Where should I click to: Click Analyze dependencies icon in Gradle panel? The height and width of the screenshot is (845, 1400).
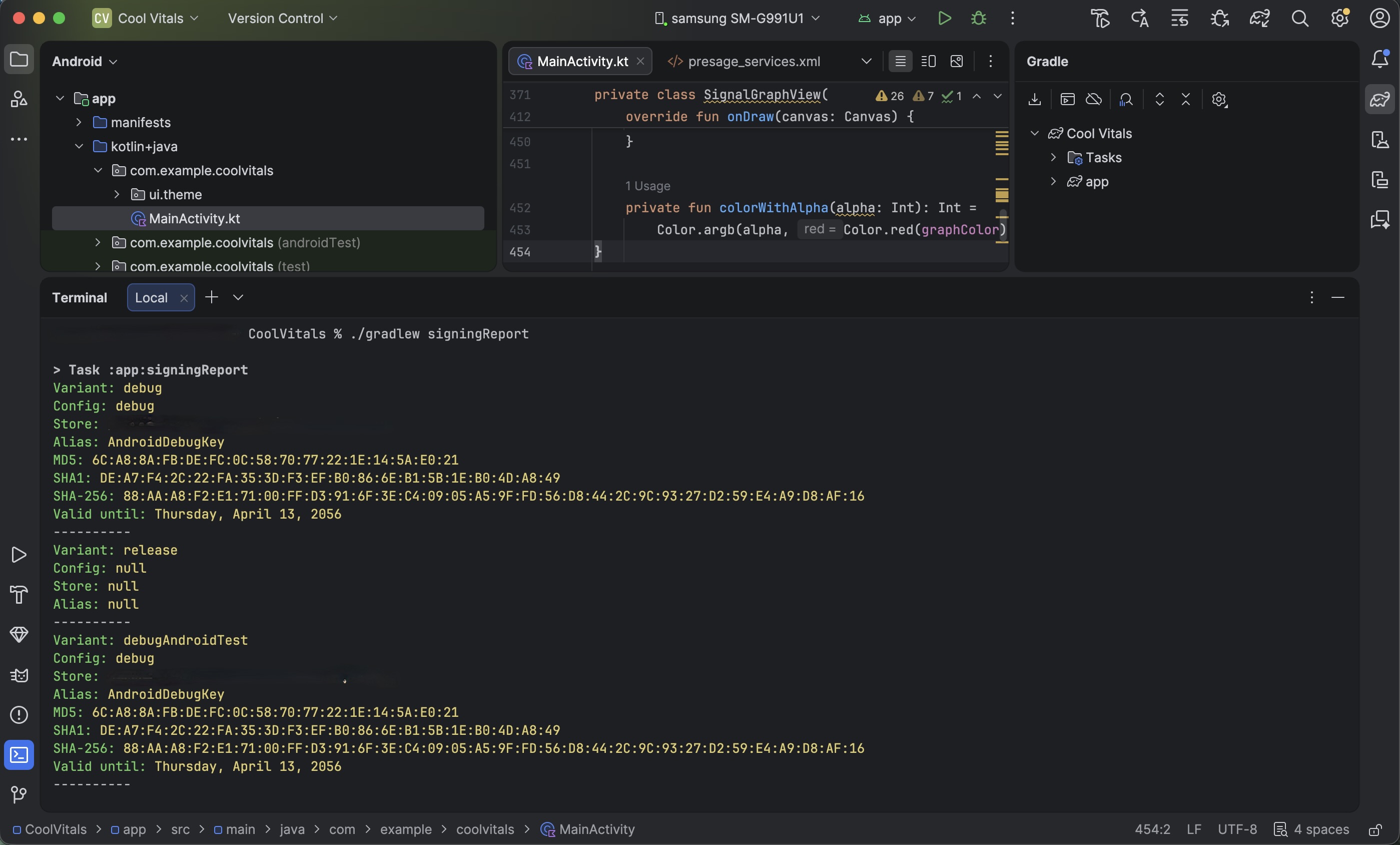(1126, 100)
